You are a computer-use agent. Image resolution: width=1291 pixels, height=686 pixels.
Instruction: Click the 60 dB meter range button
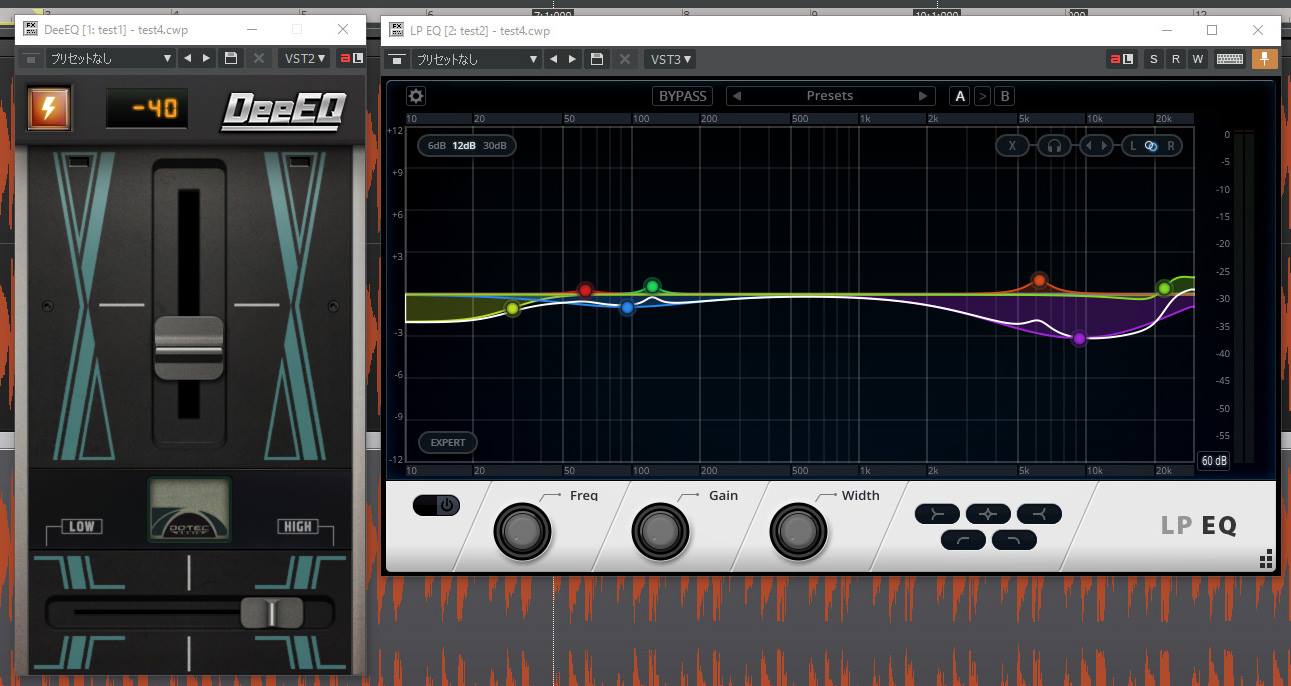coord(1214,461)
